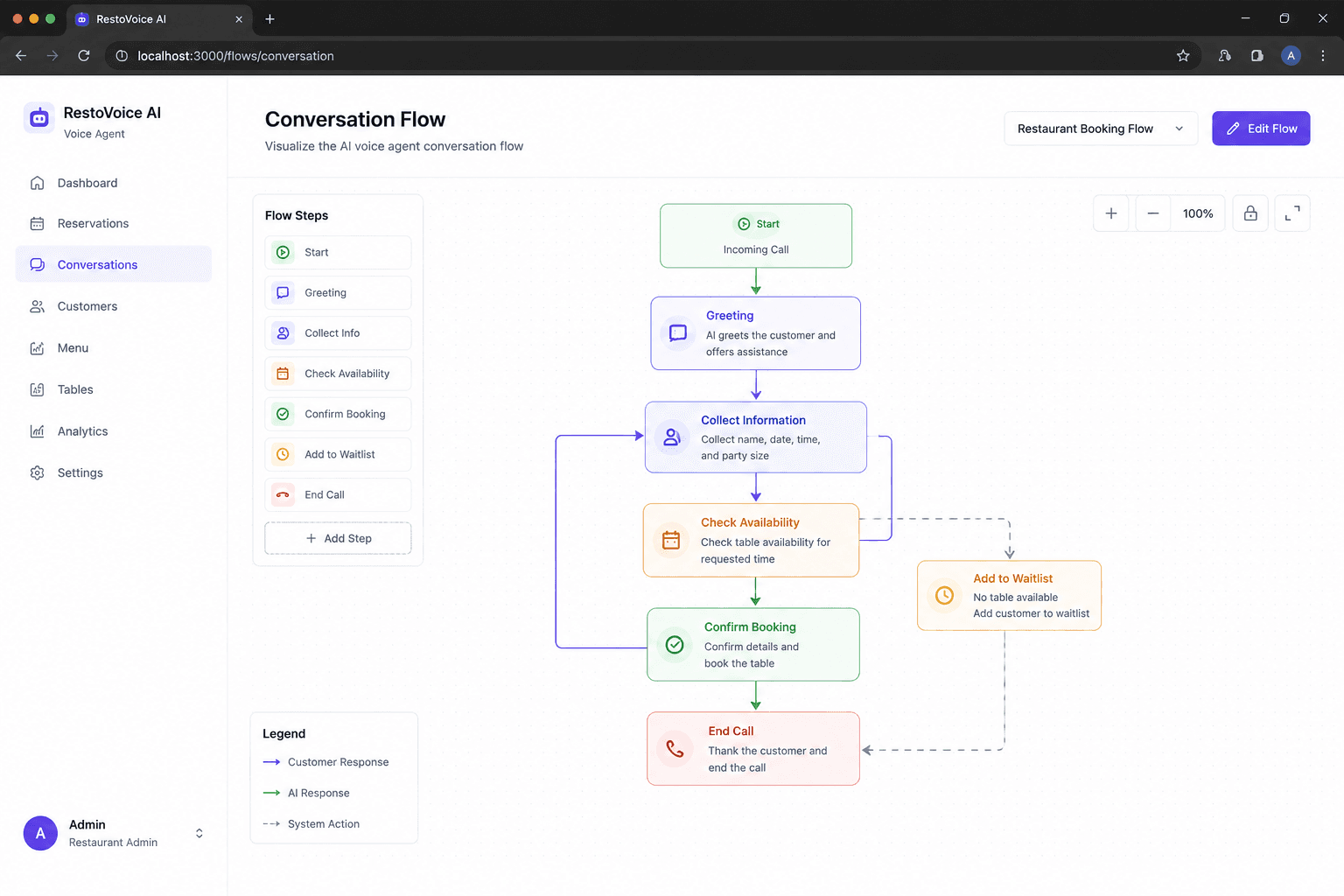Click the chat icon in Greeting node

pyautogui.click(x=678, y=333)
